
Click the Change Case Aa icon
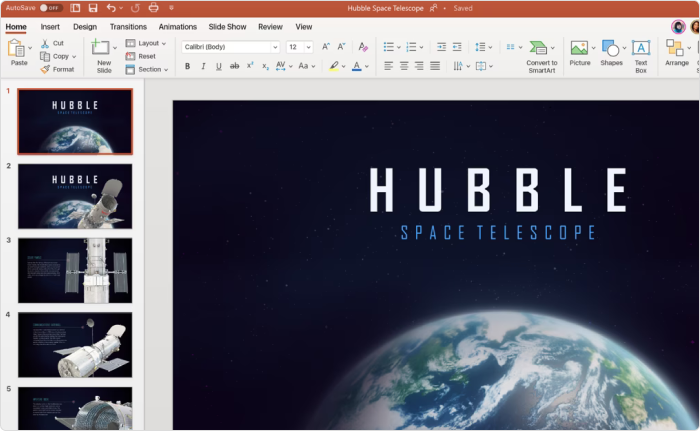(303, 66)
